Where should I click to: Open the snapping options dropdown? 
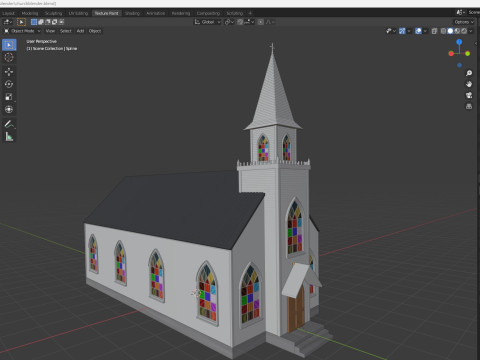point(249,22)
